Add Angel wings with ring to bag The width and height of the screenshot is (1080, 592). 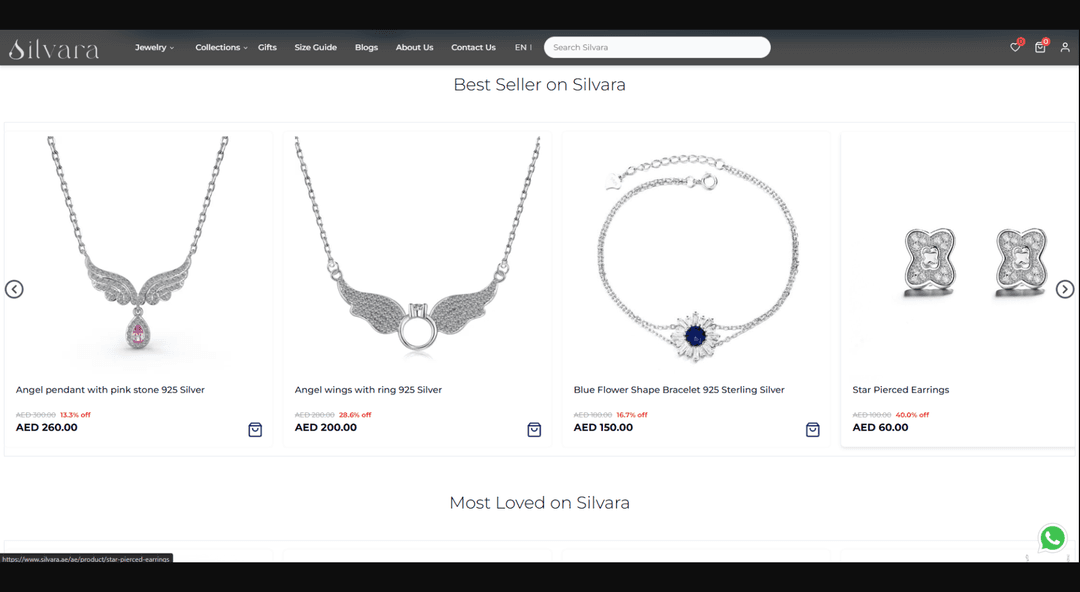click(x=534, y=430)
